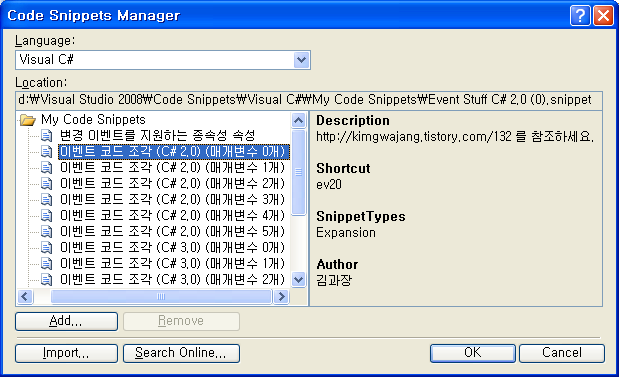Click the Language: label
Screen dimensions: 619x377
(x=45, y=41)
